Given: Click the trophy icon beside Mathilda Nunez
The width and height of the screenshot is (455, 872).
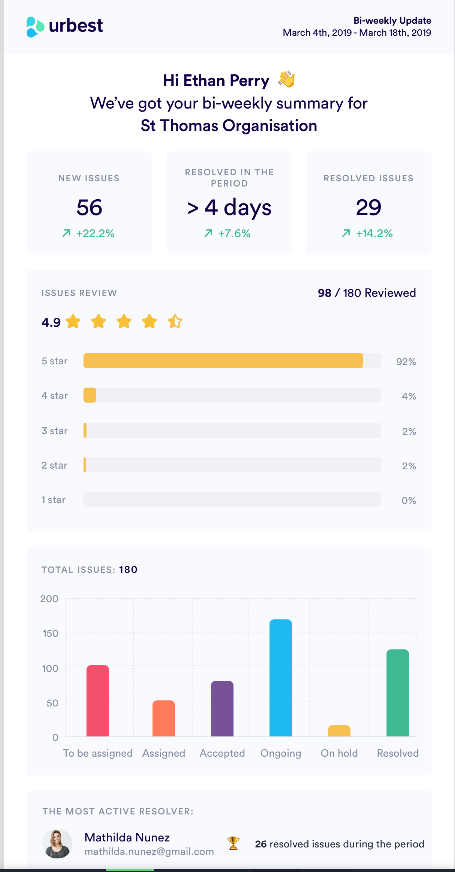Looking at the screenshot, I should coord(233,844).
